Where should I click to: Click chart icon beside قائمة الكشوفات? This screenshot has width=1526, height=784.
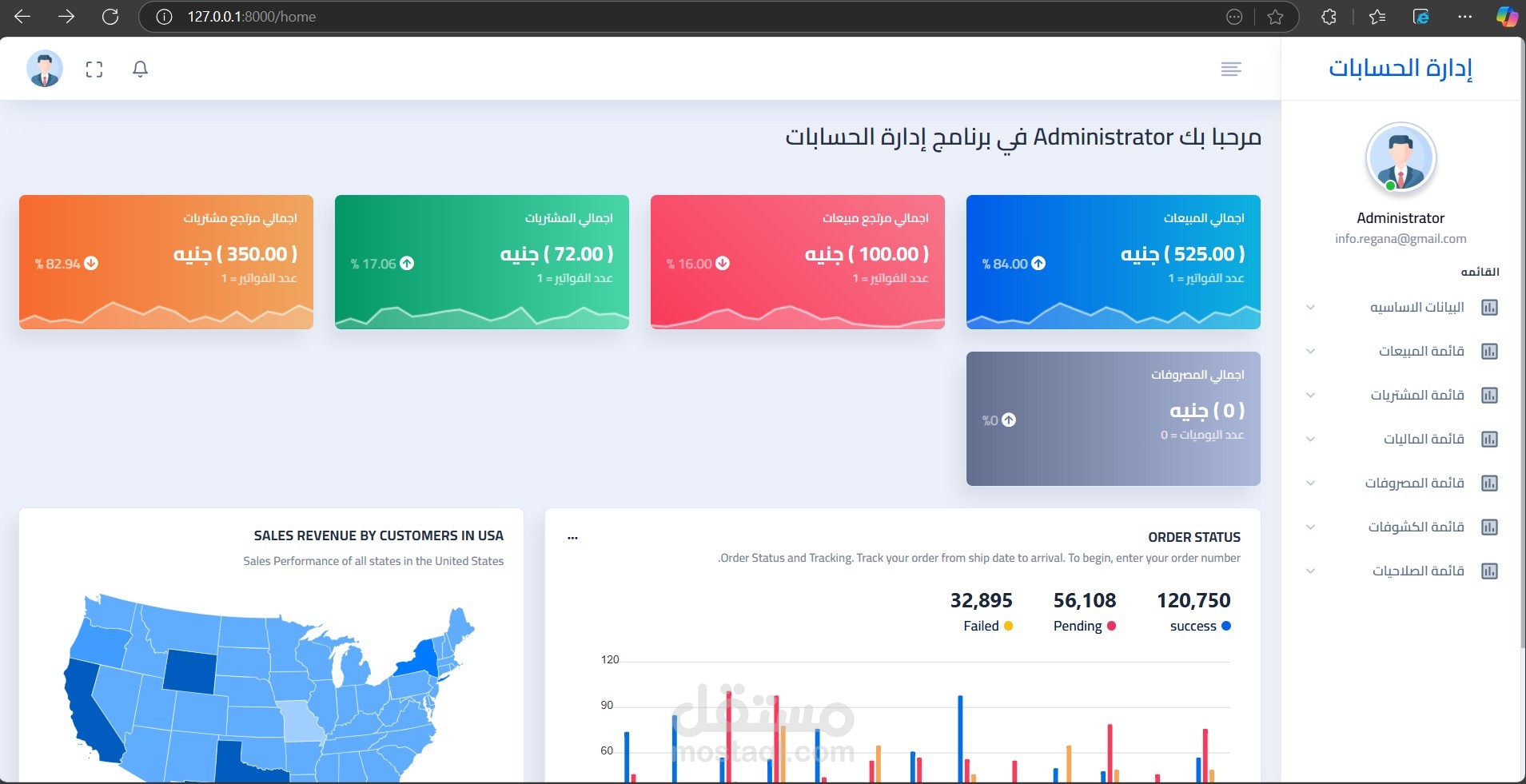(1489, 527)
